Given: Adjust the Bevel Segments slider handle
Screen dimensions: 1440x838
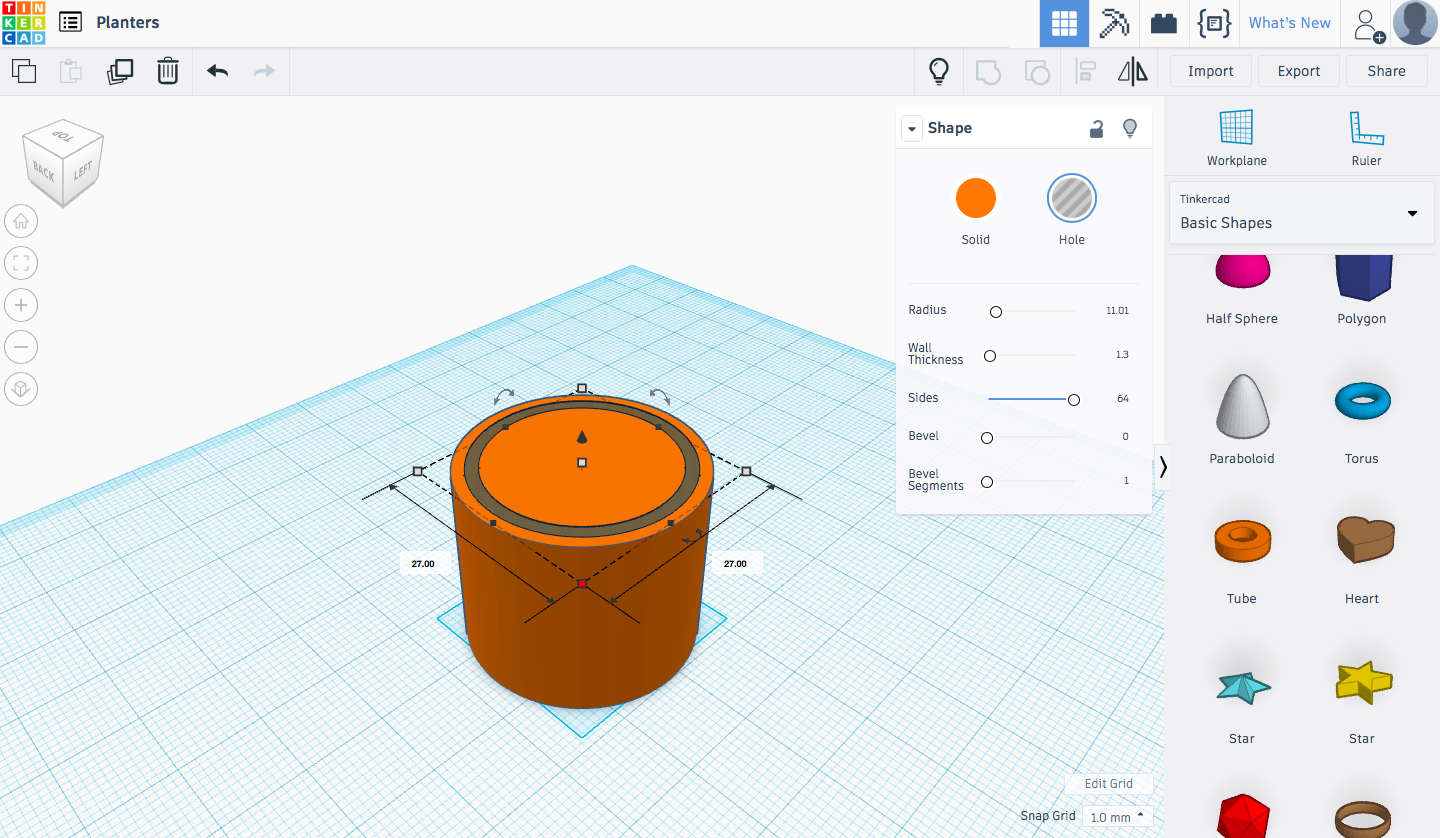Looking at the screenshot, I should pyautogui.click(x=987, y=482).
